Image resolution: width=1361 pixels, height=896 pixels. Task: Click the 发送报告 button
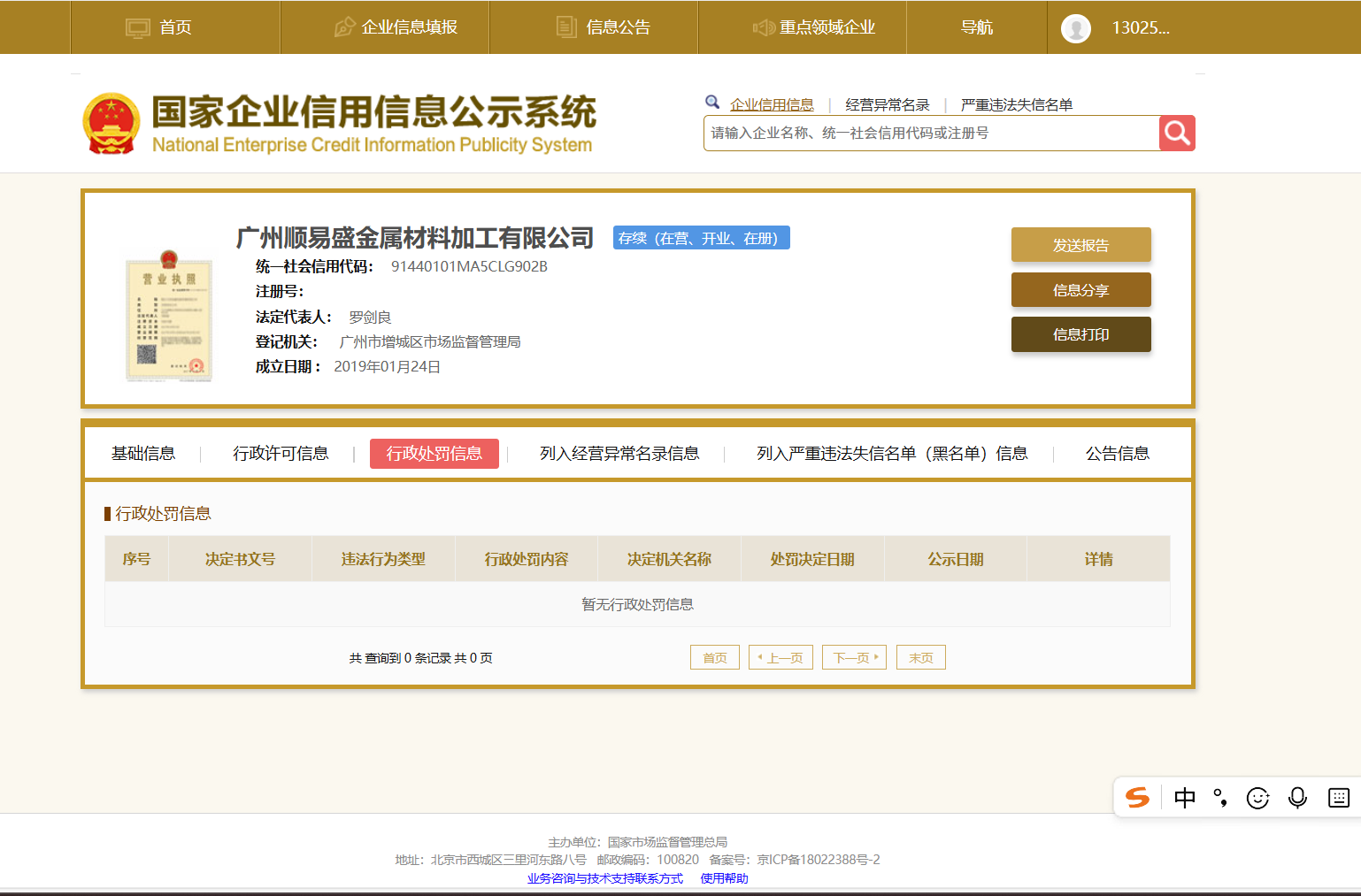(x=1080, y=245)
